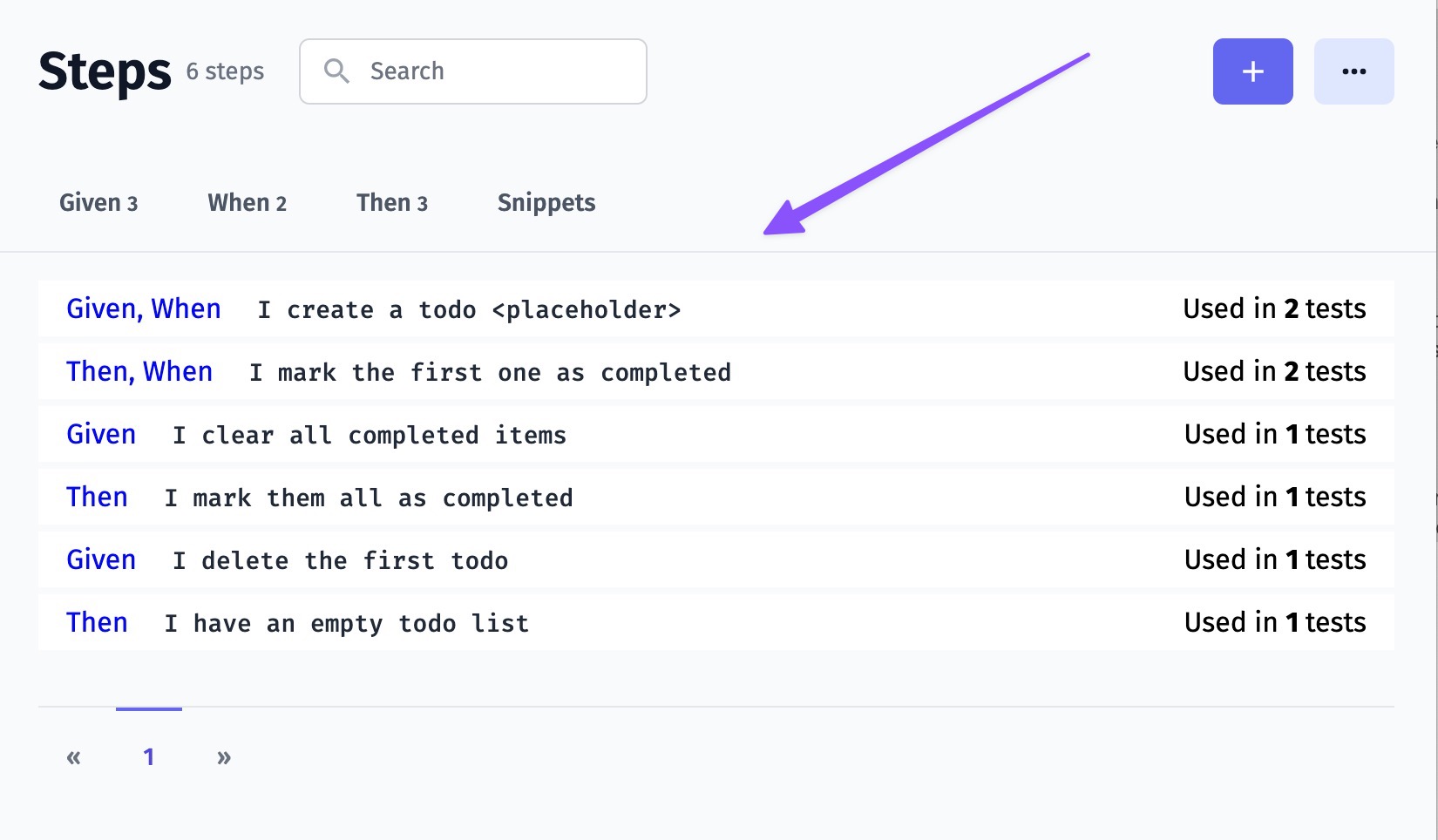1438x840 pixels.
Task: Click the "Then, When" label on second step
Action: (x=139, y=372)
